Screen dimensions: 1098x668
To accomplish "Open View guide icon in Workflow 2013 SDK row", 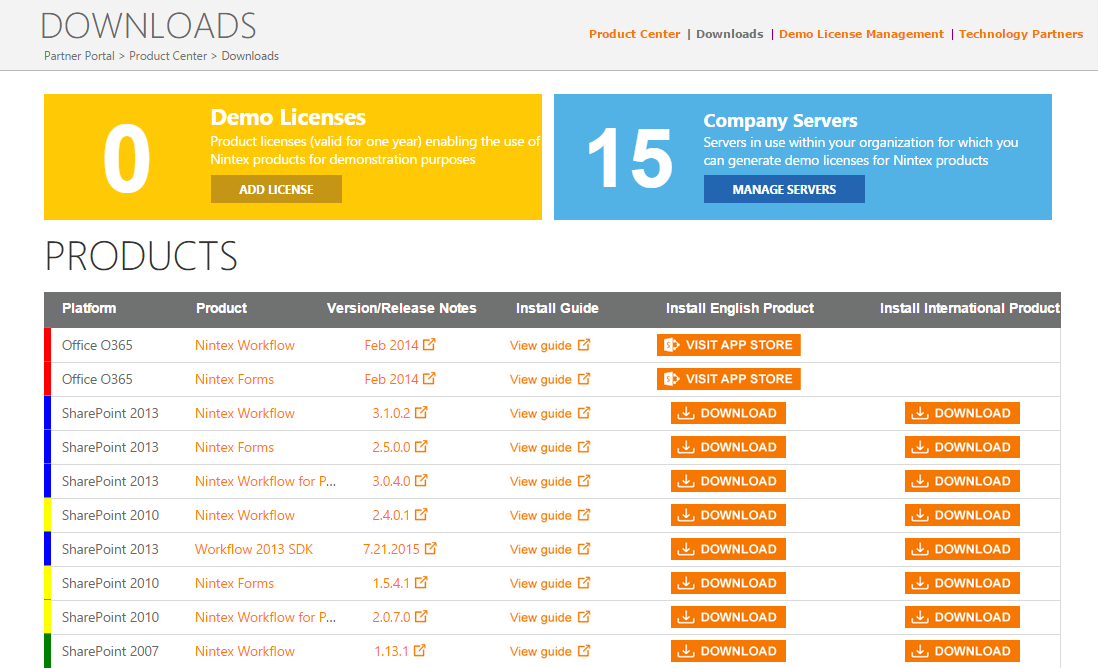I will click(584, 548).
